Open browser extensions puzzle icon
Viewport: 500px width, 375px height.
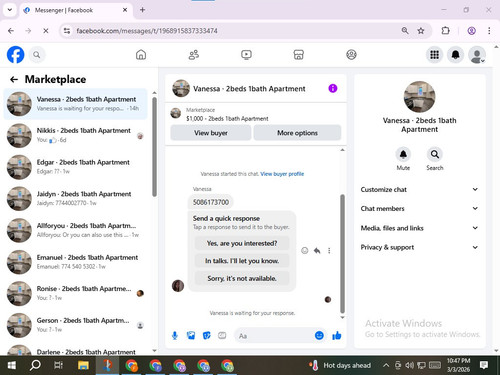click(x=445, y=31)
